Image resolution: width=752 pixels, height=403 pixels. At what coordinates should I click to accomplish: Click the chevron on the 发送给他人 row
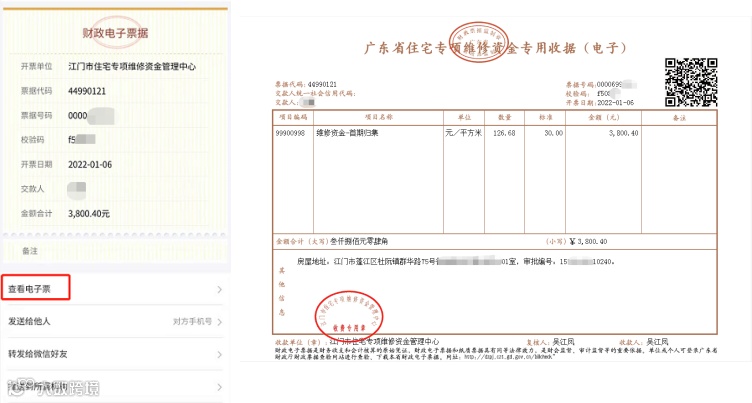(x=220, y=322)
